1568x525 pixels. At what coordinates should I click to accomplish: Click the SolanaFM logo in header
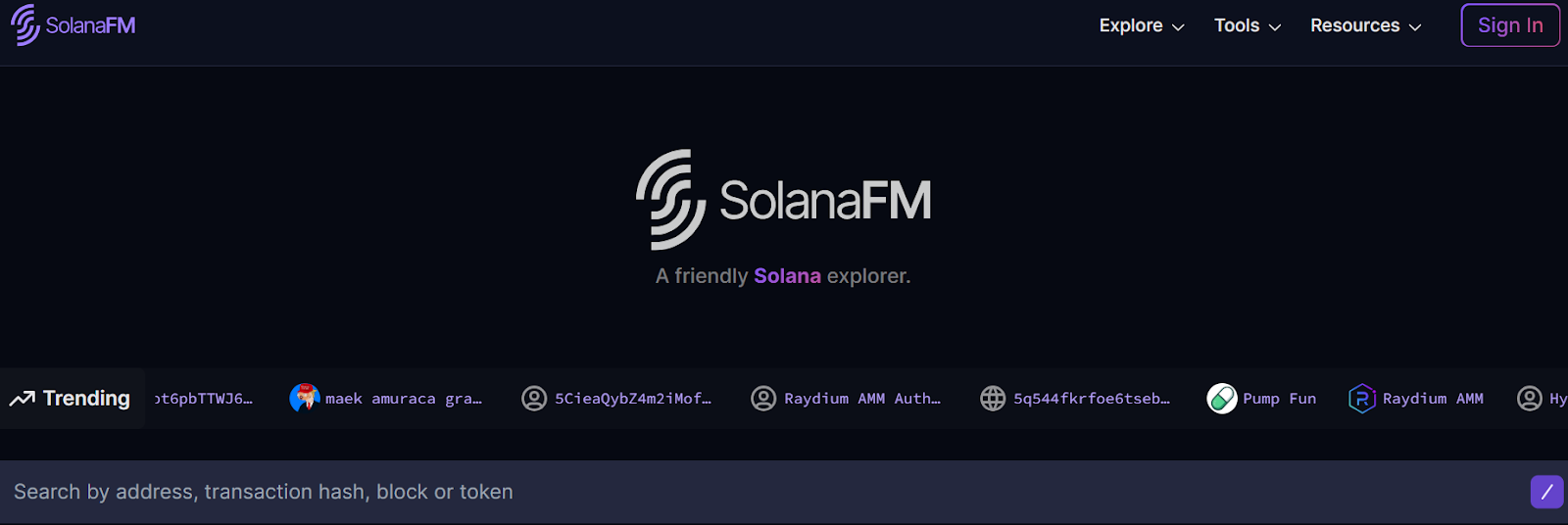pyautogui.click(x=73, y=25)
